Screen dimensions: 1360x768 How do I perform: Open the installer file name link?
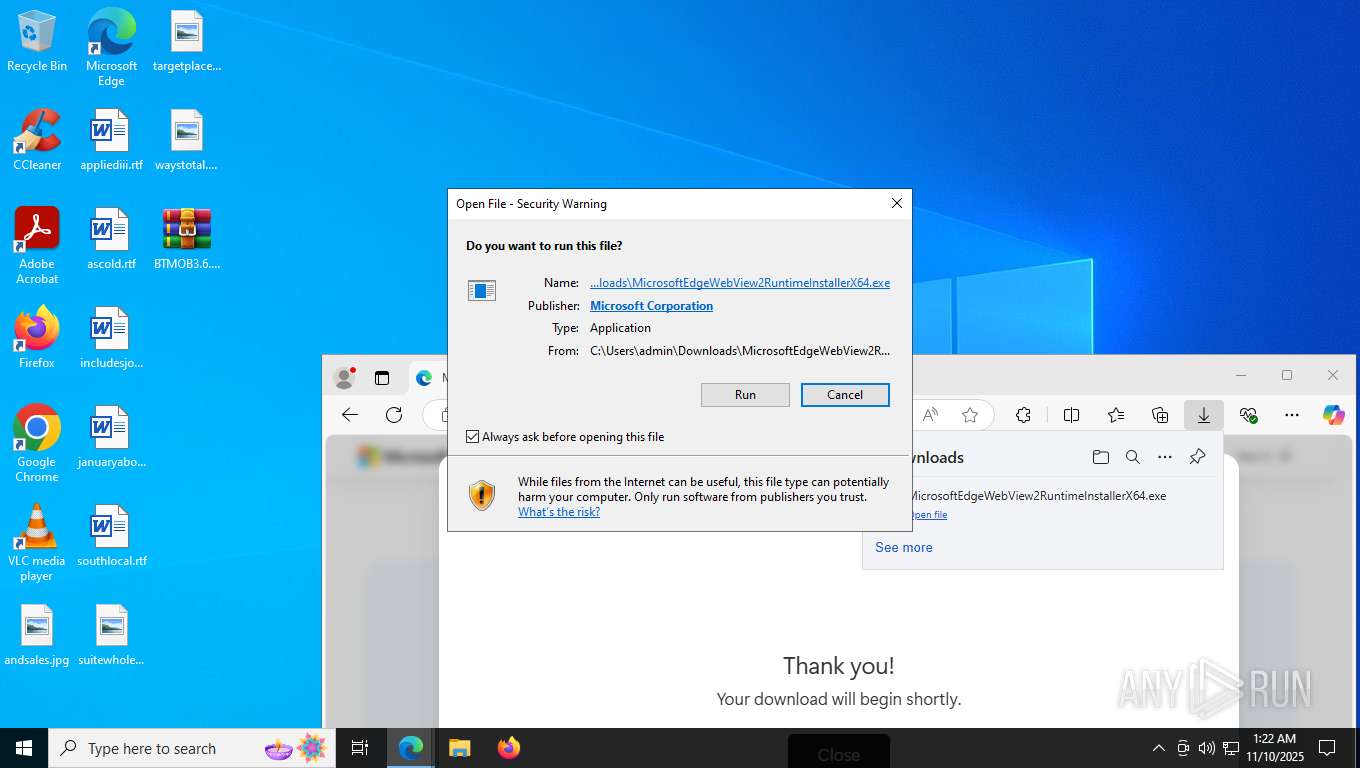pos(740,283)
